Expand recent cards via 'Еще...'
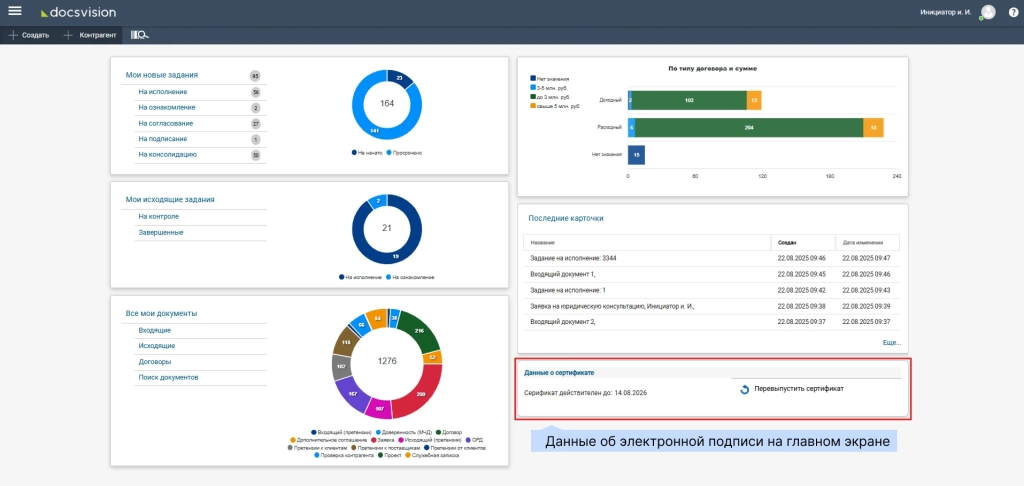1024x486 pixels. pyautogui.click(x=891, y=342)
